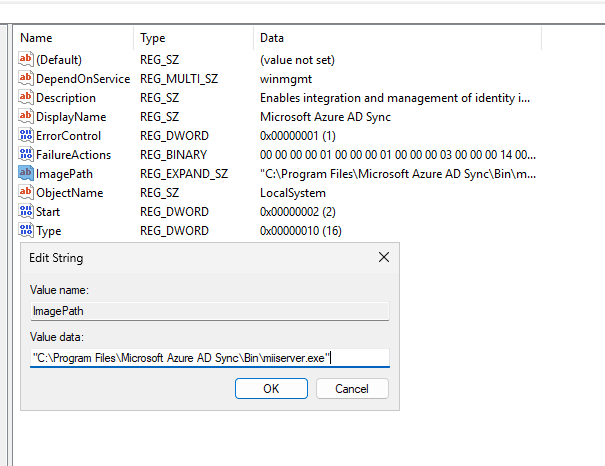This screenshot has height=466, width=605.
Task: Select the ObjectName entry name
Action: (x=69, y=193)
